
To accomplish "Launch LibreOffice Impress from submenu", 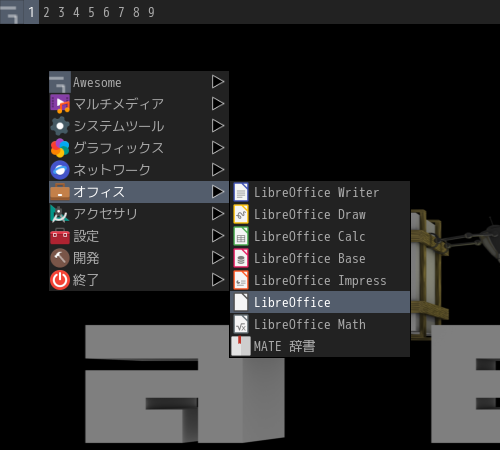I will click(320, 280).
